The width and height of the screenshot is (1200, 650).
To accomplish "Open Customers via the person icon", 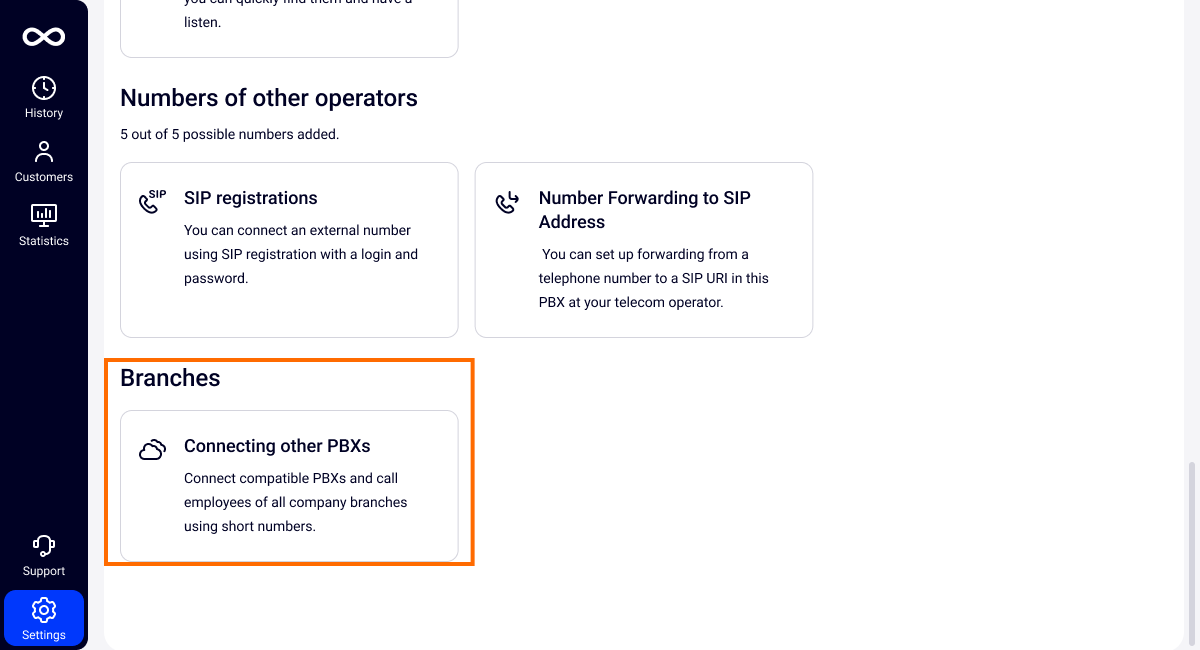I will pos(44,152).
